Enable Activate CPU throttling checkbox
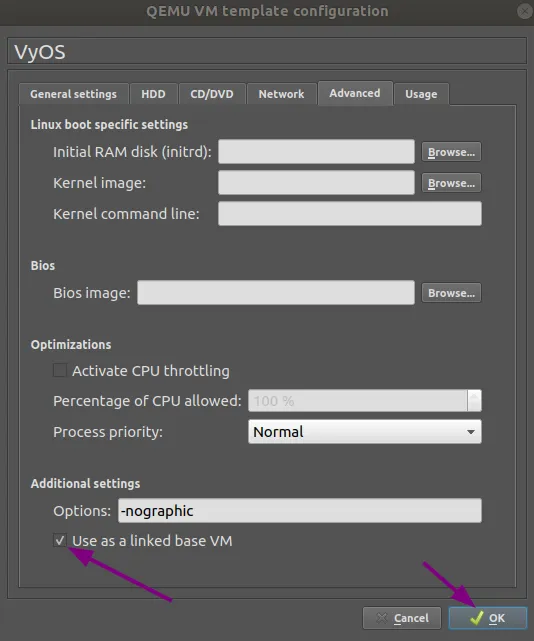534x641 pixels. pyautogui.click(x=60, y=370)
